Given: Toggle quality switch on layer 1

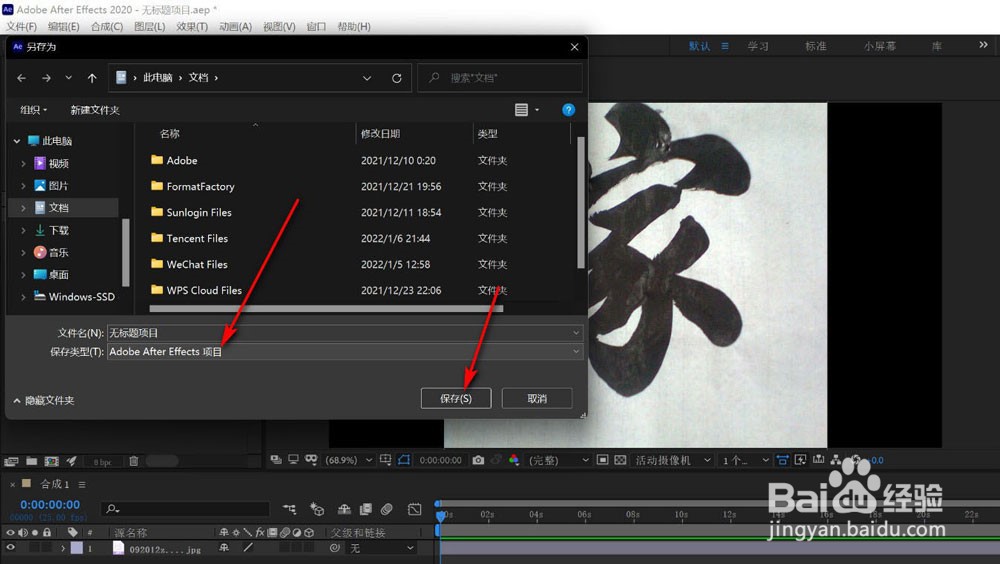Looking at the screenshot, I should [248, 547].
